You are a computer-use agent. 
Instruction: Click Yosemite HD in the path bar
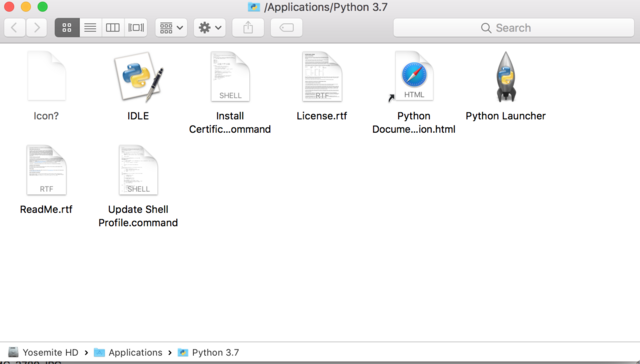pyautogui.click(x=43, y=353)
